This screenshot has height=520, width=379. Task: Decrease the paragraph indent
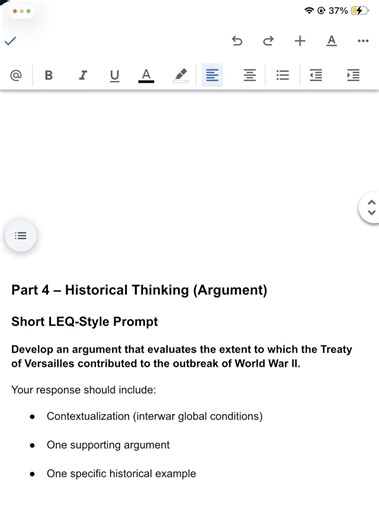click(x=316, y=75)
